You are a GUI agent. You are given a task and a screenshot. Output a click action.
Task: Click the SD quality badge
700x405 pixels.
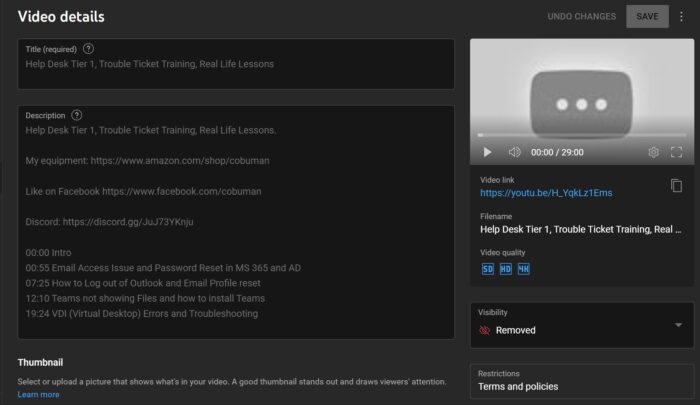point(488,269)
